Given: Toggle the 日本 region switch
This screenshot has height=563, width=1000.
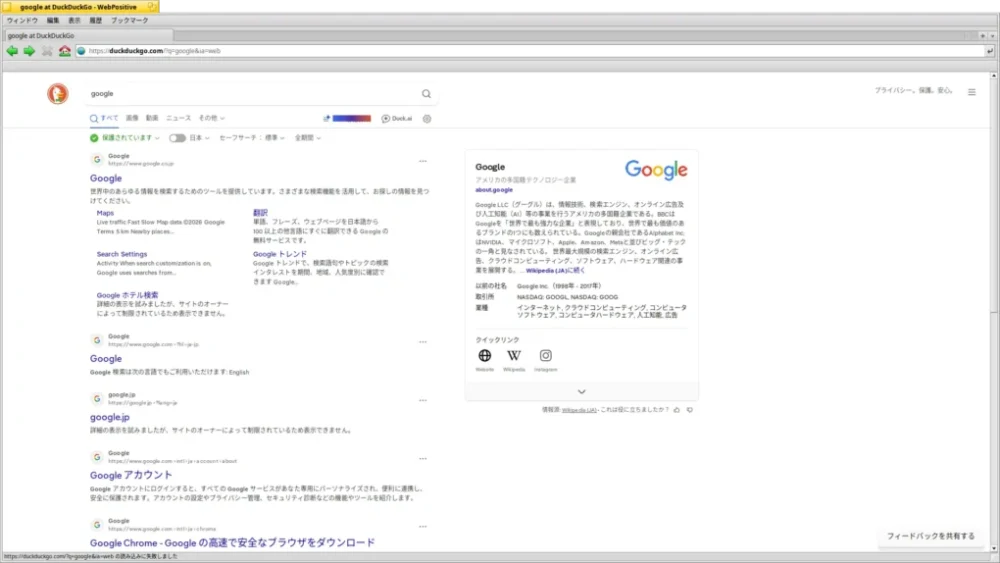Looking at the screenshot, I should [177, 138].
